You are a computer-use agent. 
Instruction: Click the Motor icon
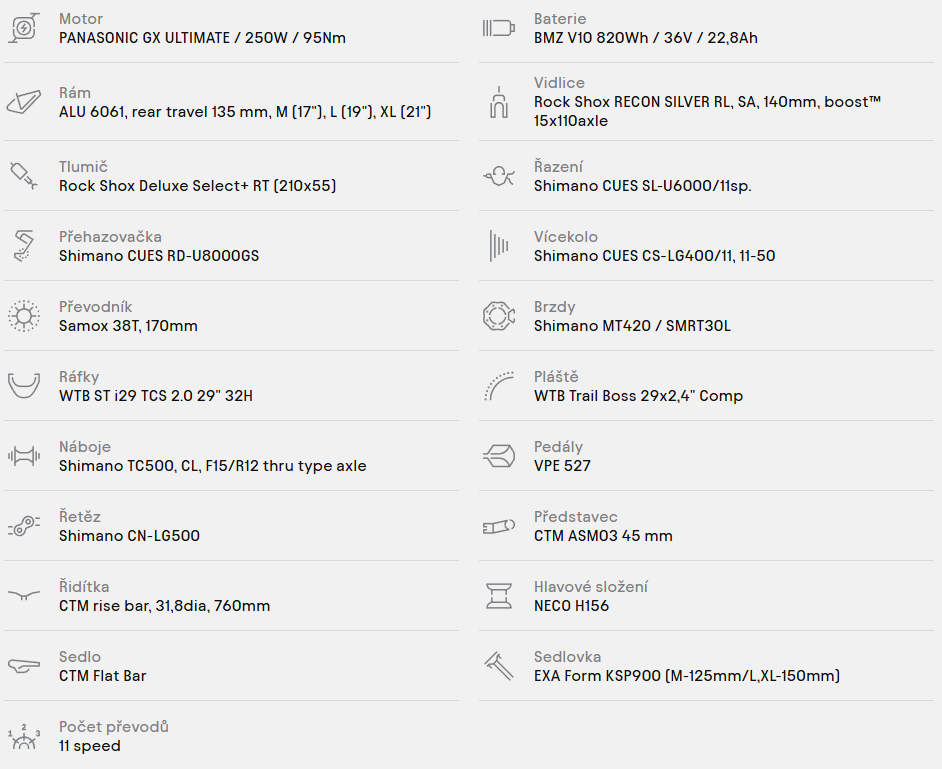point(24,28)
